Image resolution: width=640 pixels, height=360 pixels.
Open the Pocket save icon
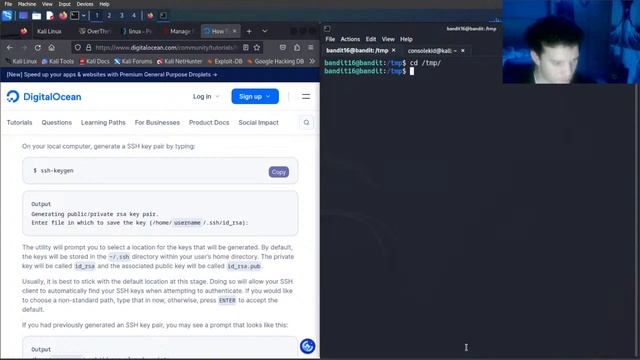pos(282,47)
